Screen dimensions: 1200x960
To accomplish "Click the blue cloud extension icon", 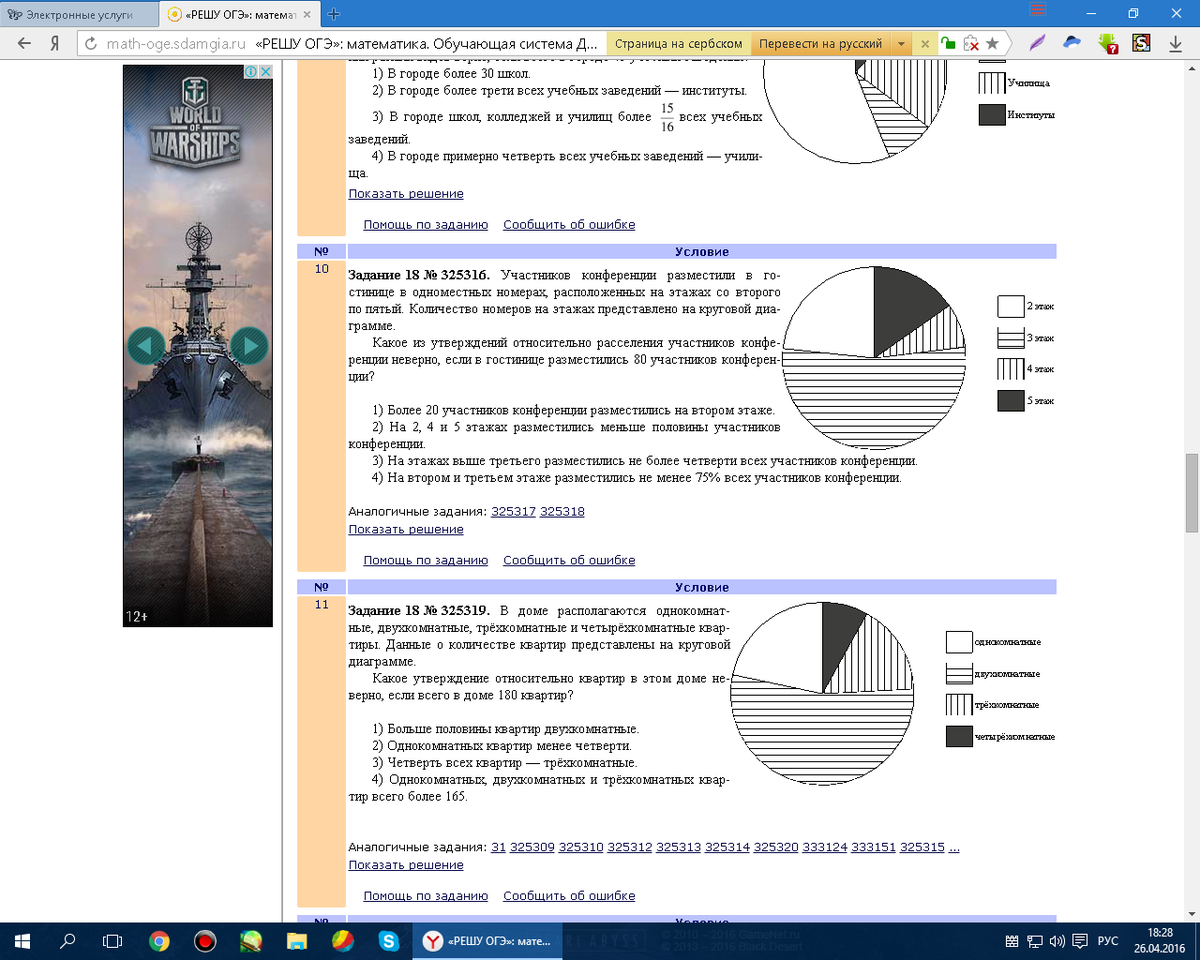I will [1072, 43].
